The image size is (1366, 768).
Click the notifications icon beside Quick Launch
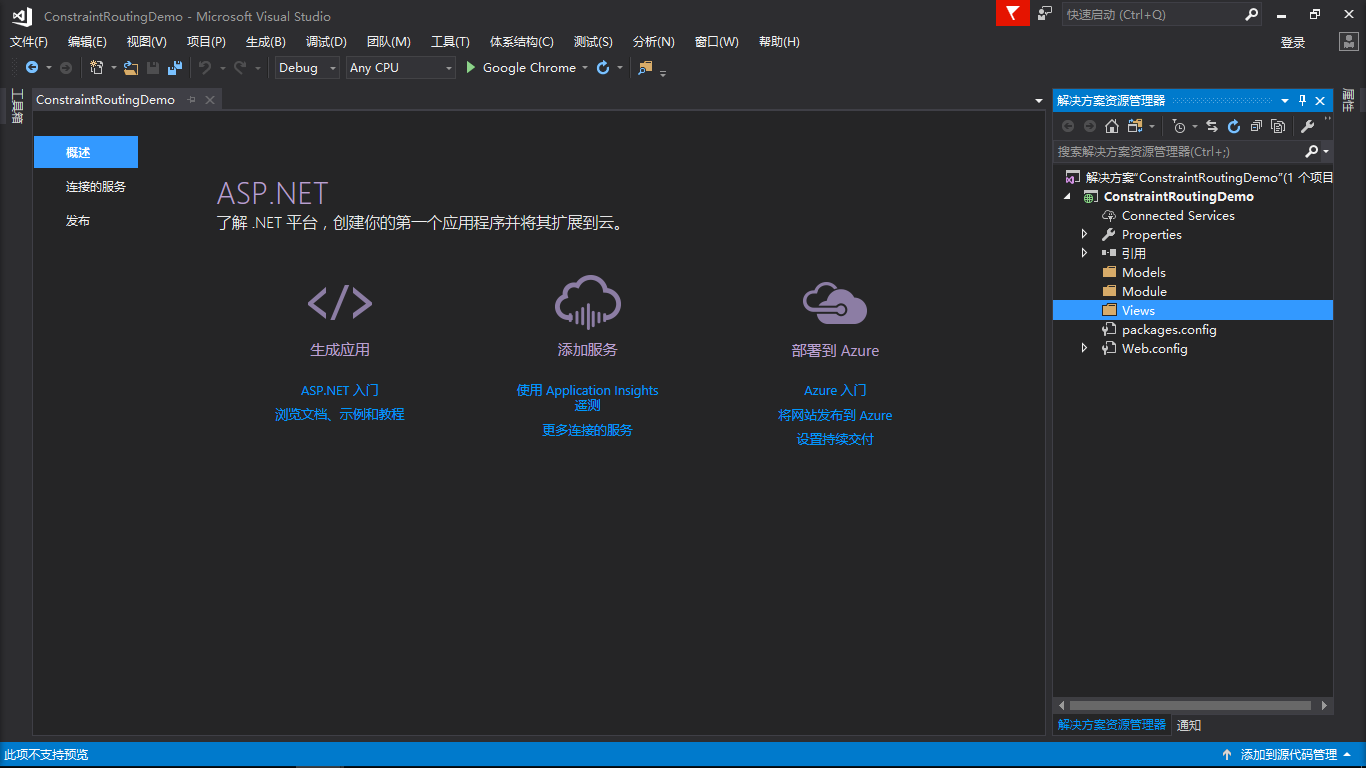point(1045,13)
